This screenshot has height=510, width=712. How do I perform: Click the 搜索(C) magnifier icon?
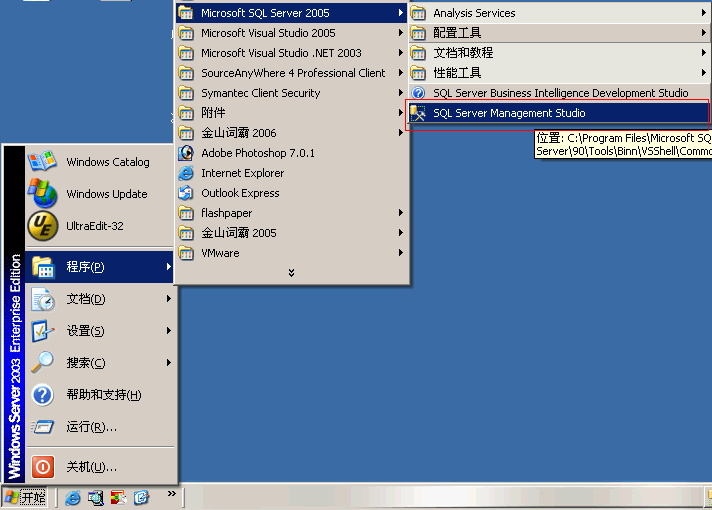coord(43,362)
